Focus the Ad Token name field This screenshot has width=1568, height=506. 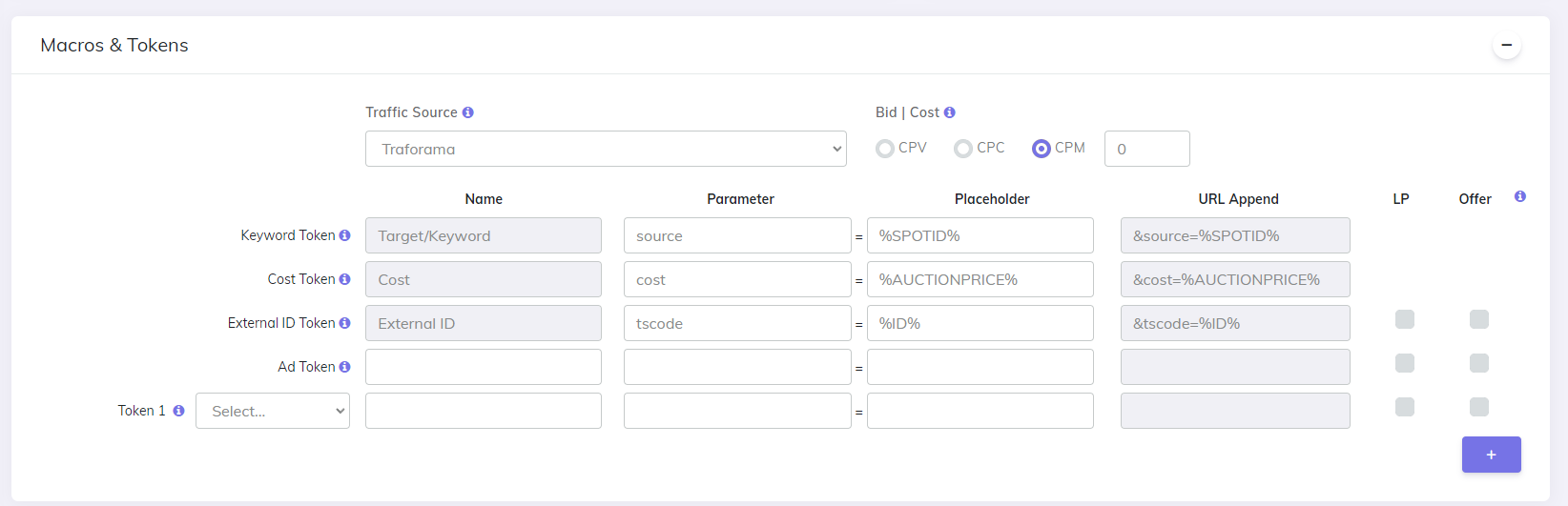point(484,367)
